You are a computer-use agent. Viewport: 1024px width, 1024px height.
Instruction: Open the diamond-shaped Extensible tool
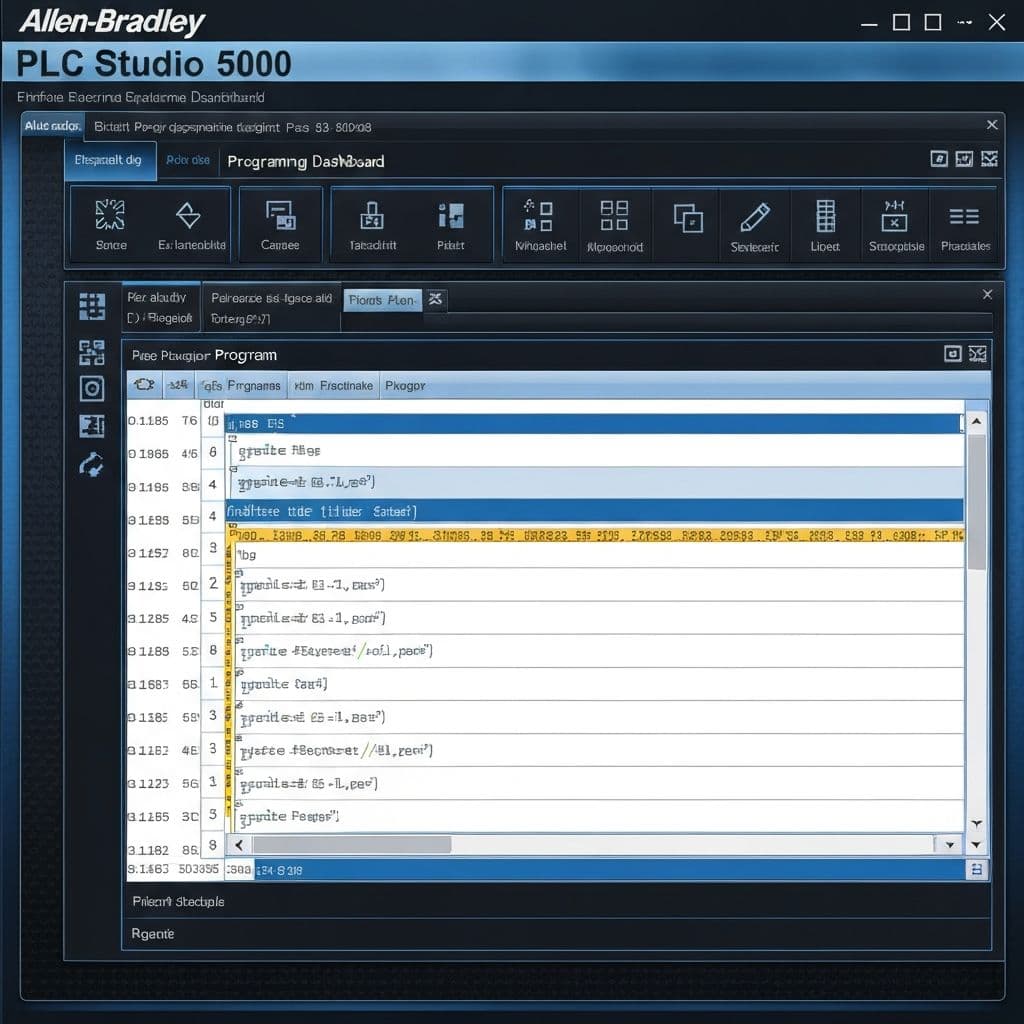click(x=188, y=215)
